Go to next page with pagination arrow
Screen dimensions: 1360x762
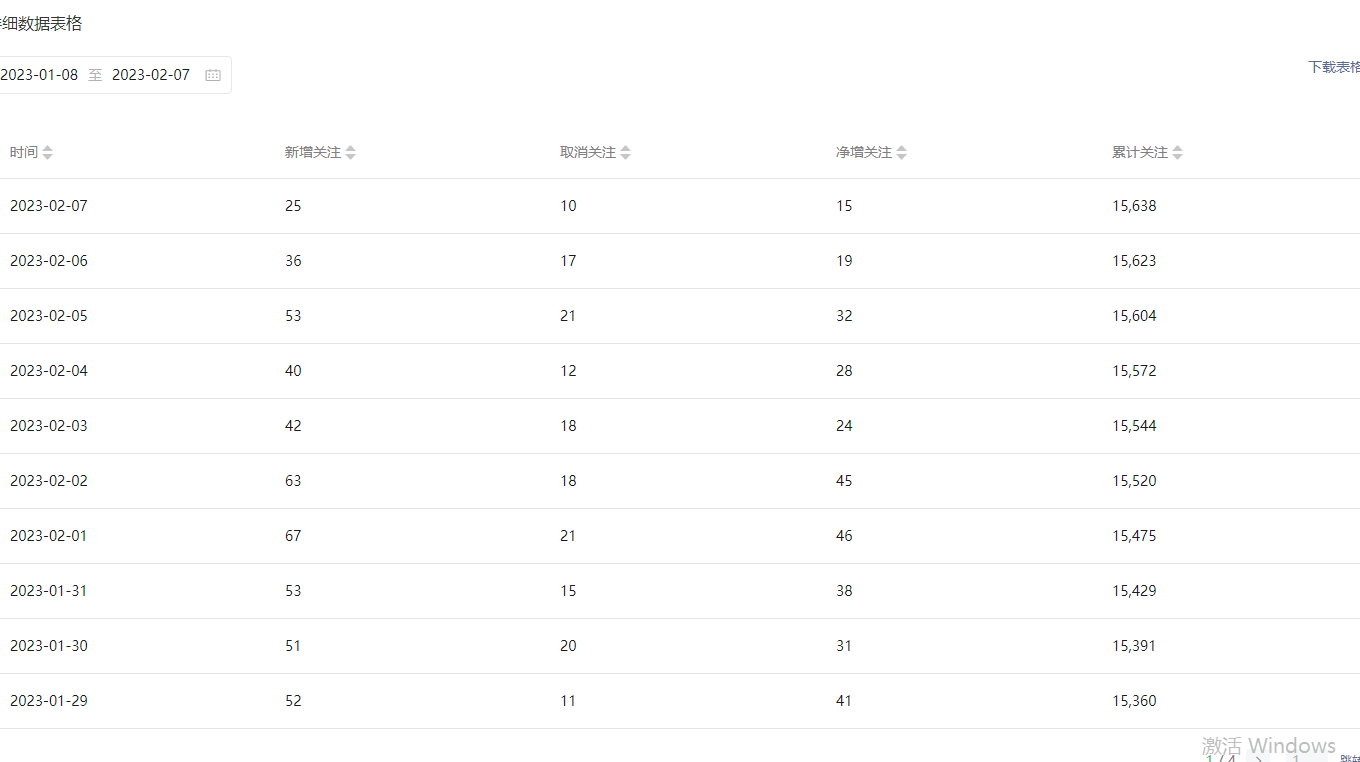(x=1259, y=759)
